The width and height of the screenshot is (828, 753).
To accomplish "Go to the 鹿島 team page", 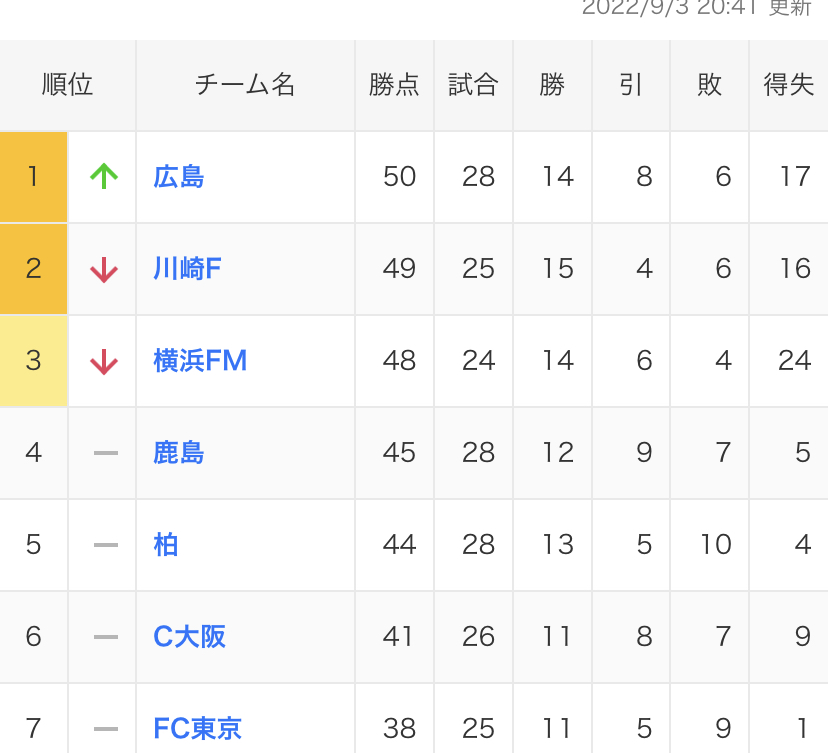I will pyautogui.click(x=179, y=453).
